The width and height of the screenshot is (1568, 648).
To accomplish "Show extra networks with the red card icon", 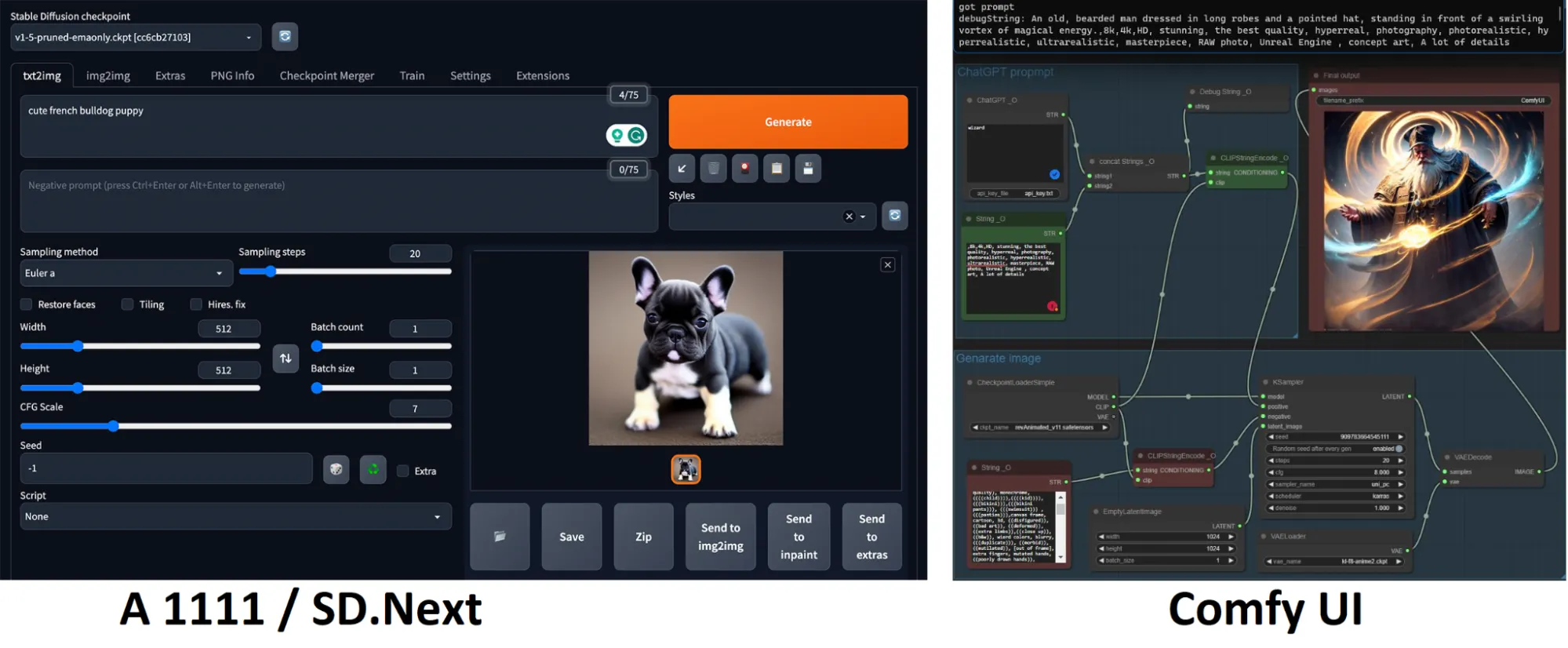I will (x=744, y=169).
